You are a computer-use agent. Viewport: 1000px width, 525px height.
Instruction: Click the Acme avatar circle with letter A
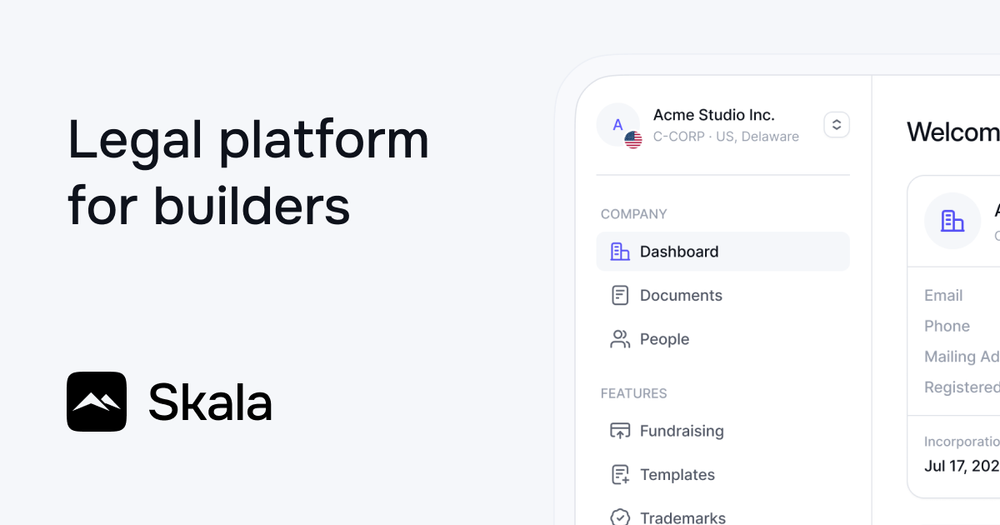point(618,124)
